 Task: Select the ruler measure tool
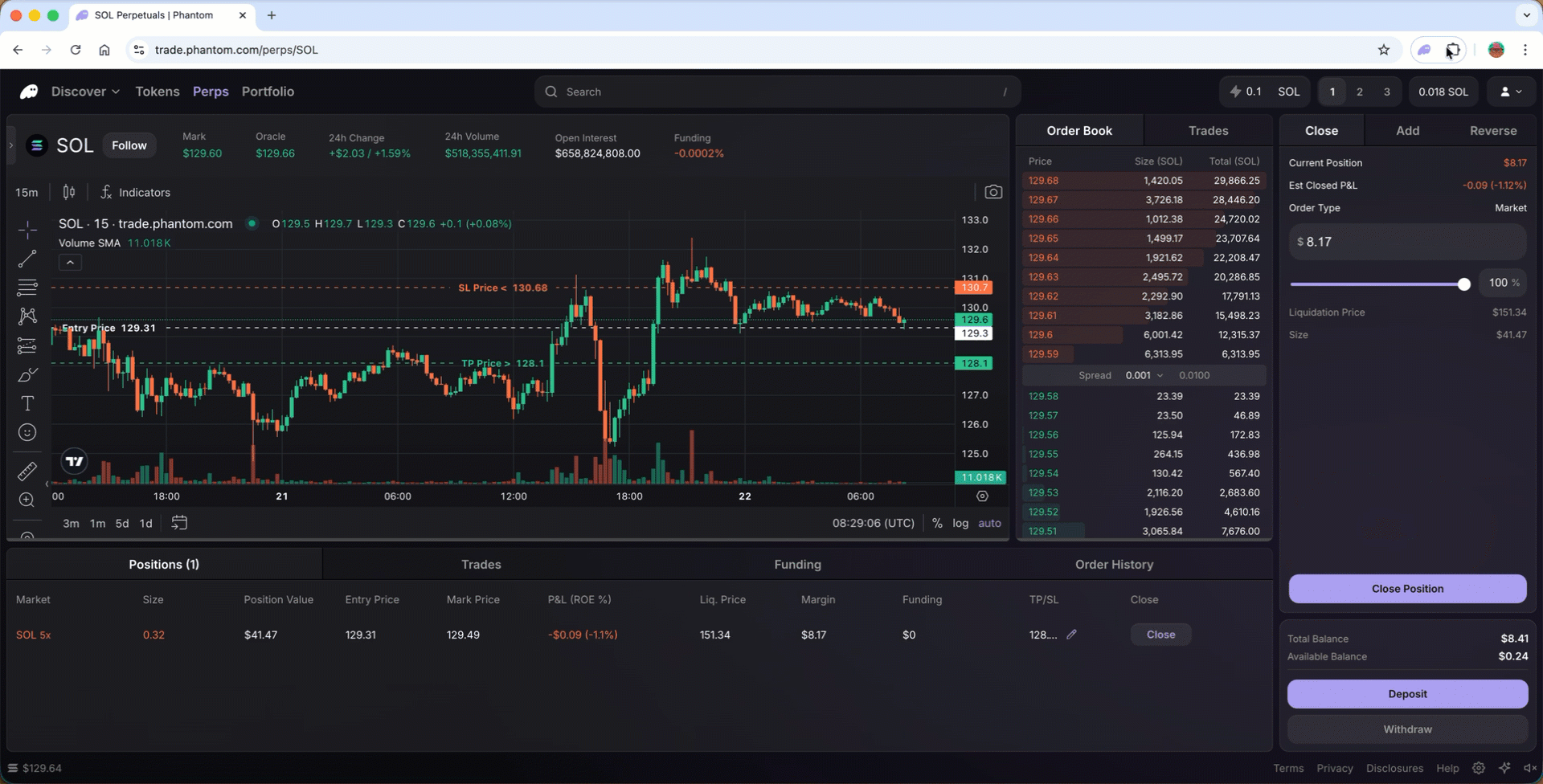coord(27,471)
